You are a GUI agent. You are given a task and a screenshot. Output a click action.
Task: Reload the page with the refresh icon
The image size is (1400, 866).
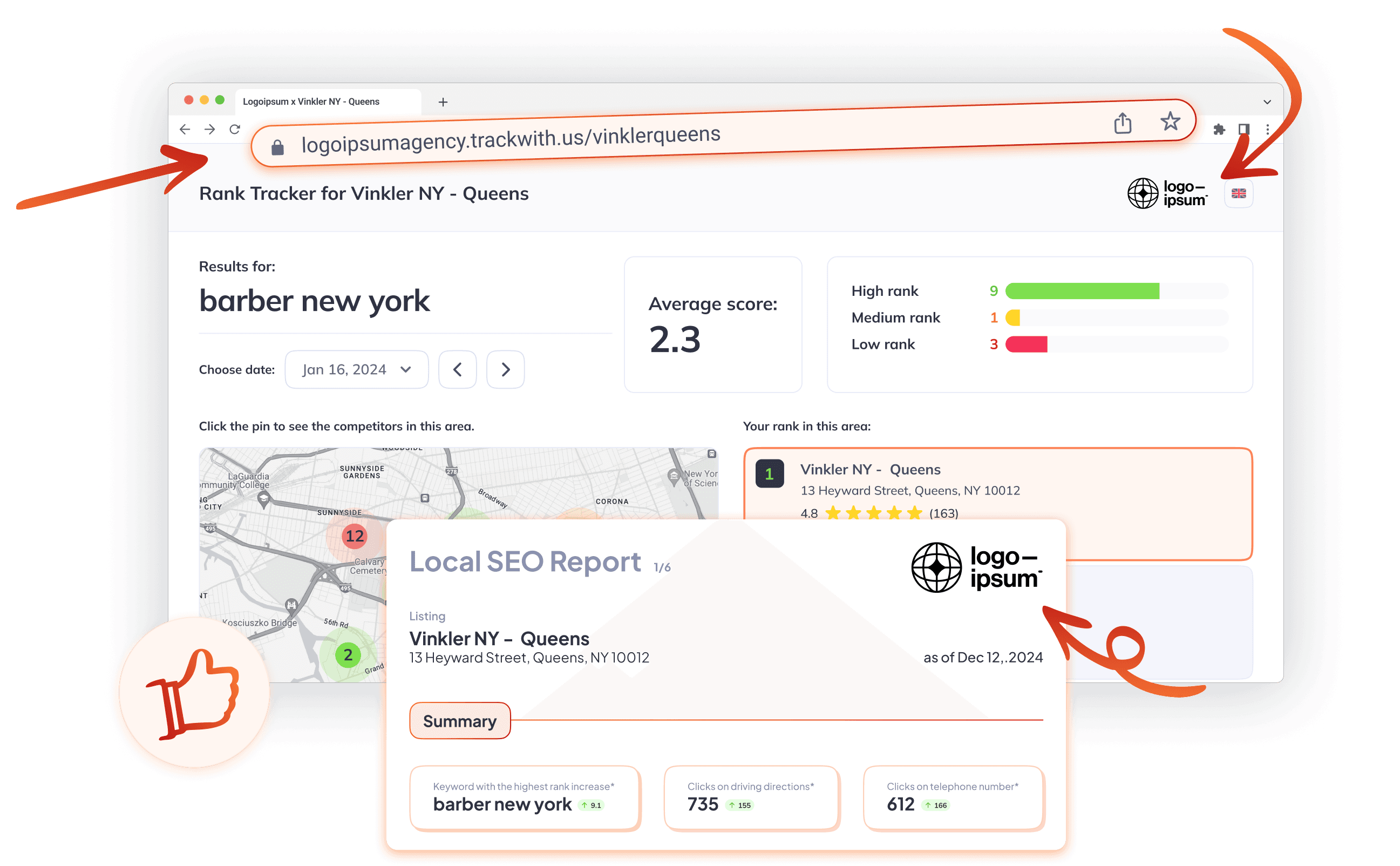tap(235, 130)
